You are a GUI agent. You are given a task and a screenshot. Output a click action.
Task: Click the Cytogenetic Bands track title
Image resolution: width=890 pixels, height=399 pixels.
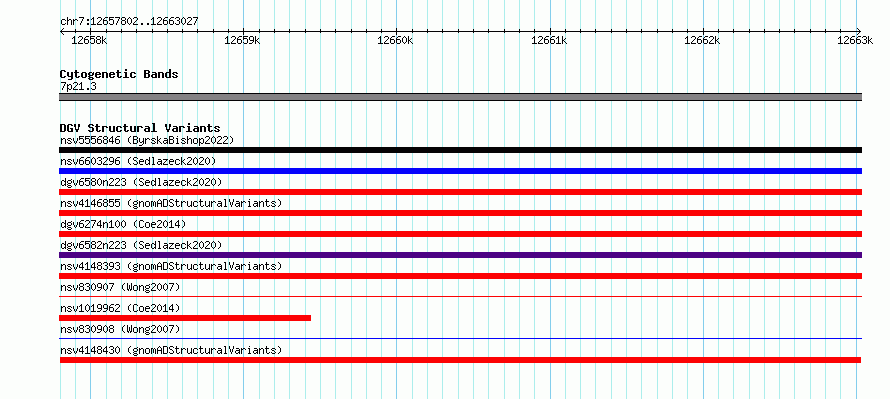coord(119,74)
